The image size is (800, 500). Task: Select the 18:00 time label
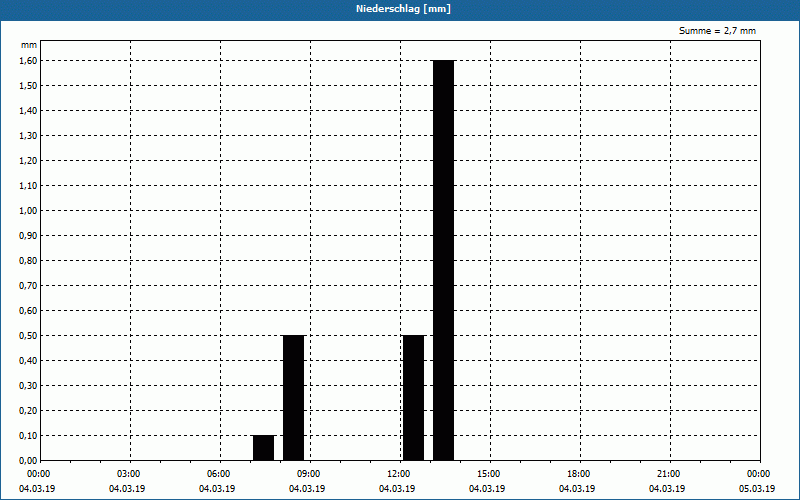tap(579, 474)
